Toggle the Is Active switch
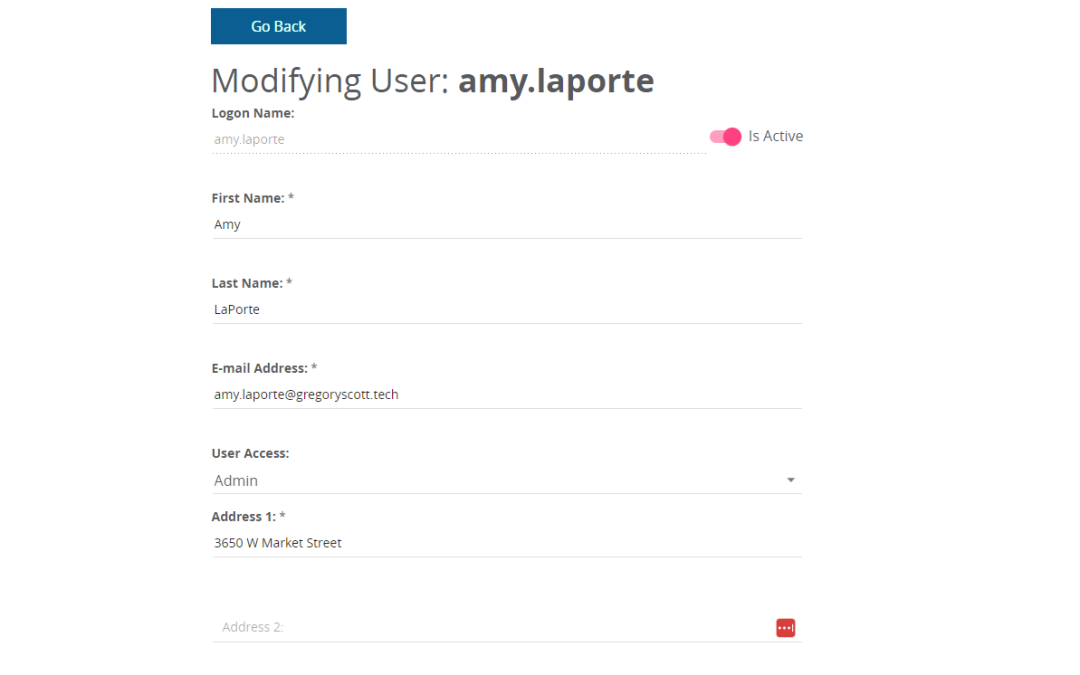Image resolution: width=1080 pixels, height=675 pixels. [x=725, y=137]
